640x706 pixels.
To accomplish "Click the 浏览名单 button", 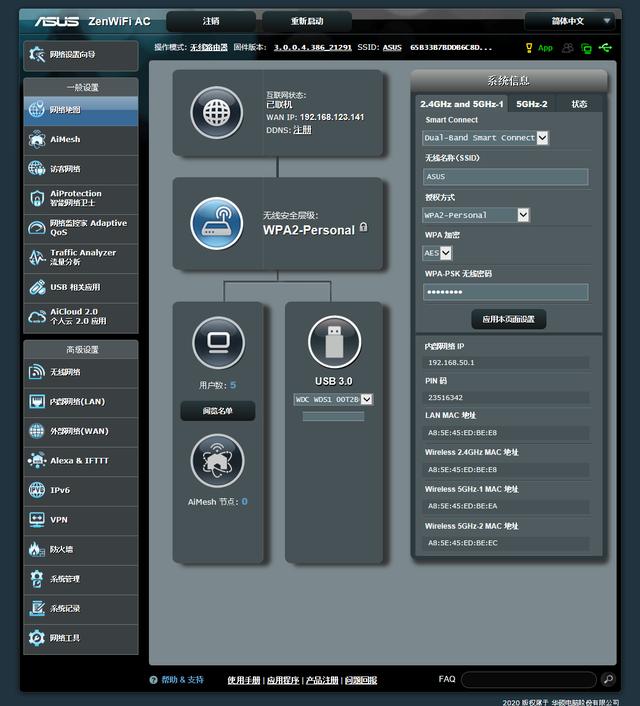I will [217, 411].
